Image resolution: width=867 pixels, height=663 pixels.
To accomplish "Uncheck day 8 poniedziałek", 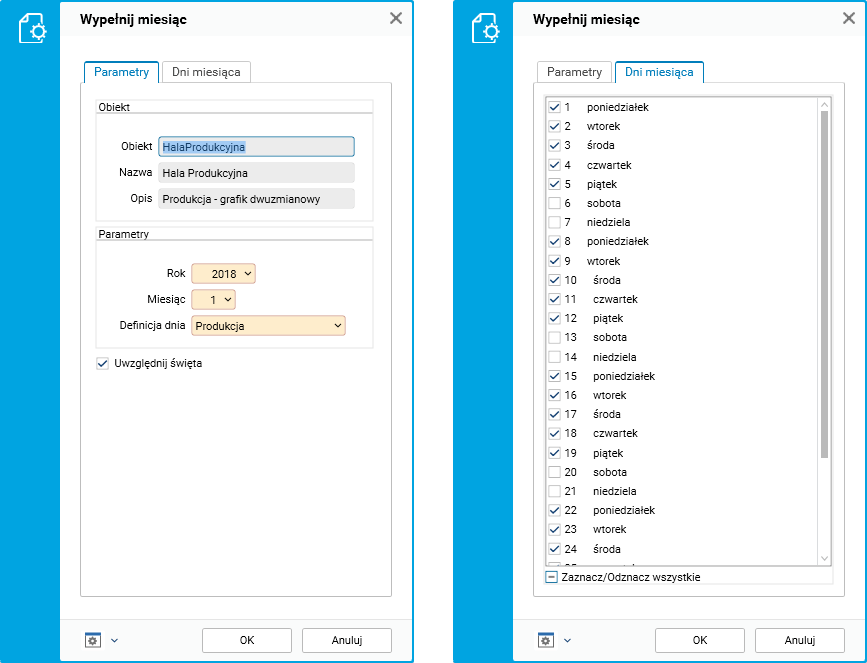I will [x=554, y=241].
